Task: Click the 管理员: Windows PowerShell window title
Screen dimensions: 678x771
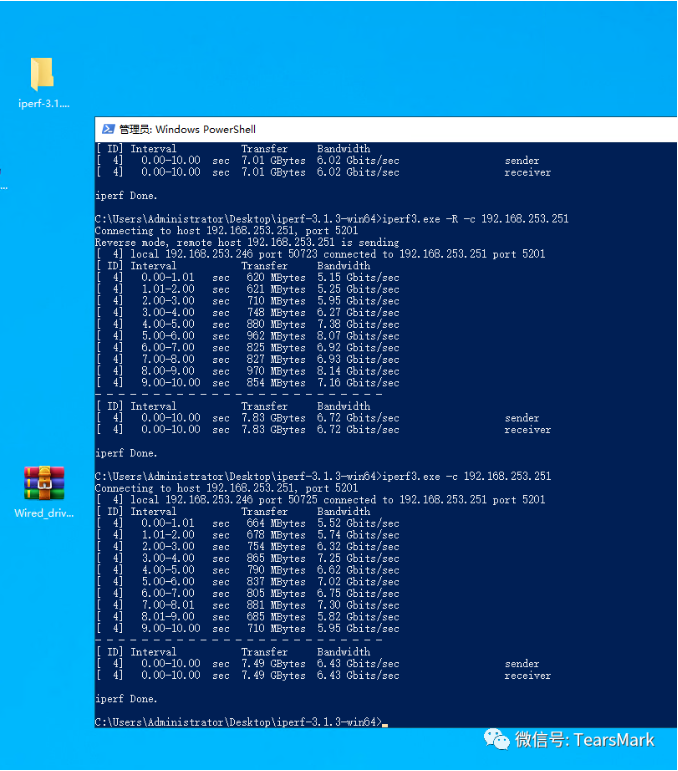Action: (x=187, y=129)
